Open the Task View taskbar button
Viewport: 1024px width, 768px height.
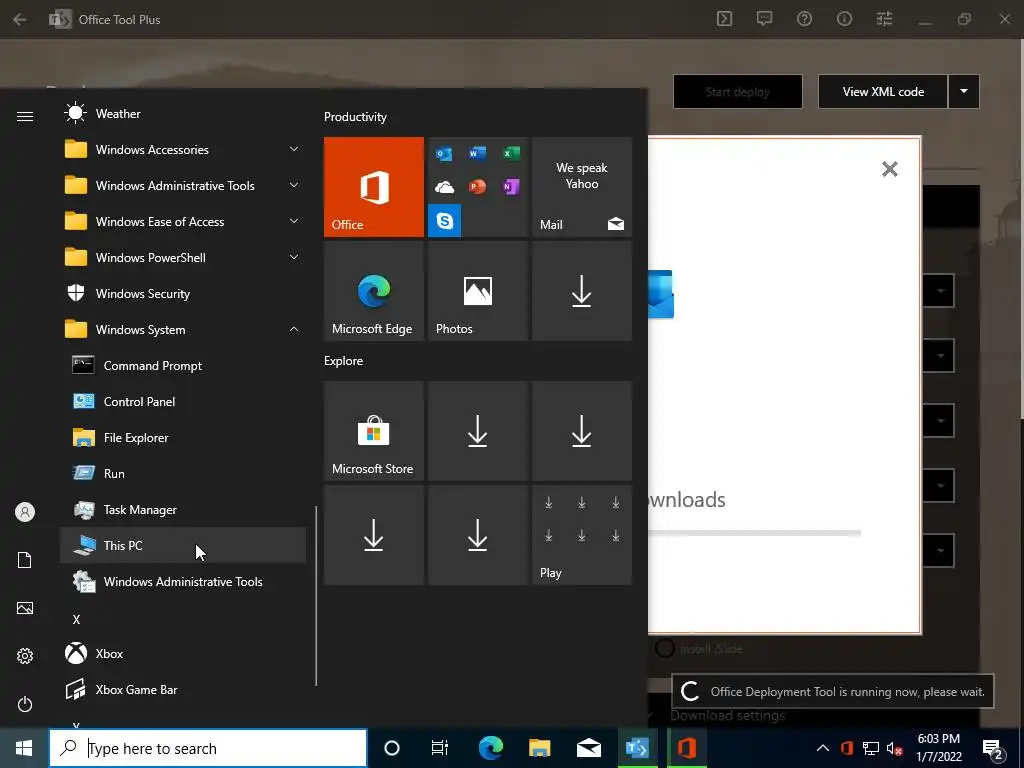tap(440, 748)
